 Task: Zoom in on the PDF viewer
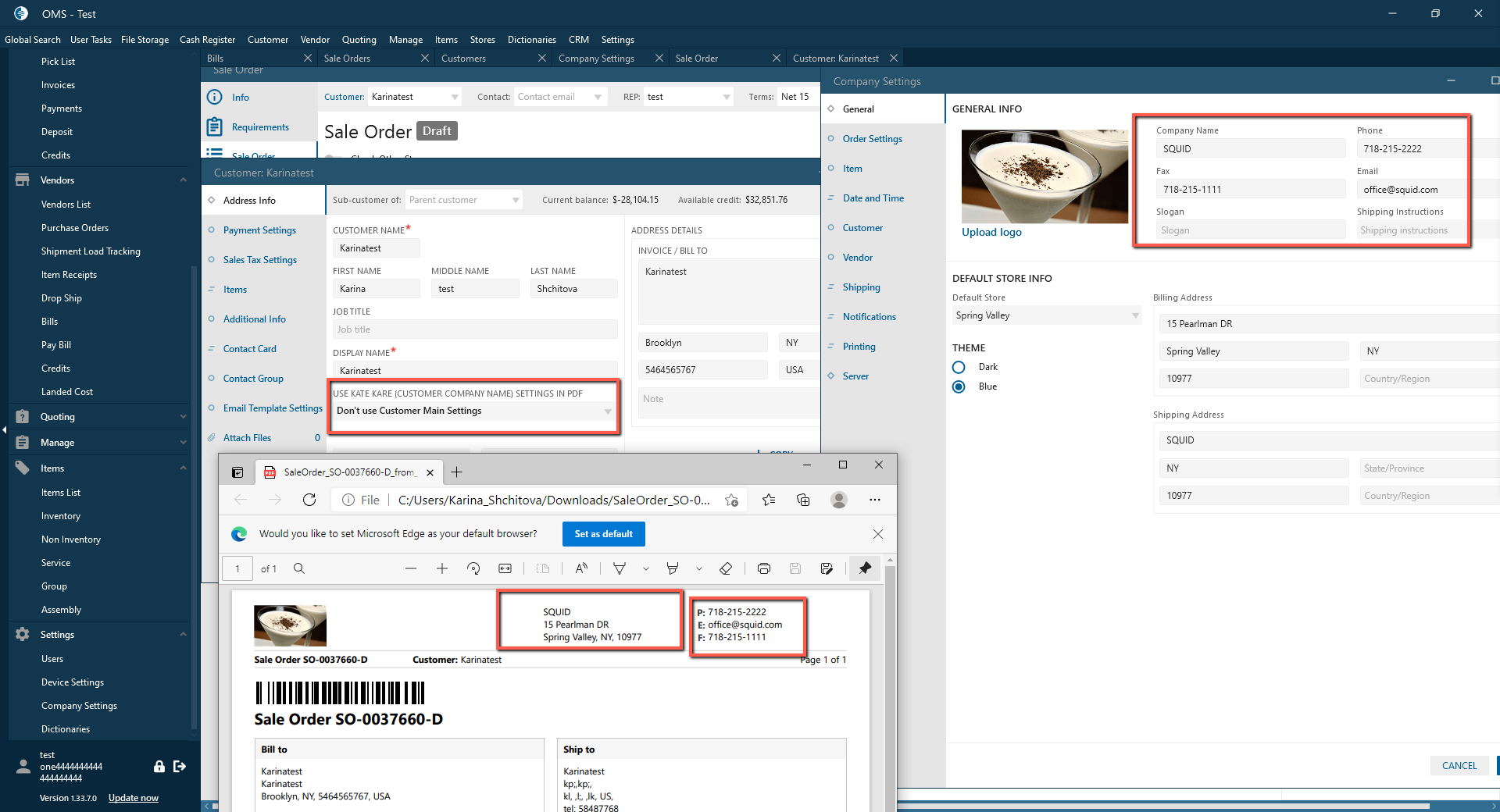(x=442, y=568)
